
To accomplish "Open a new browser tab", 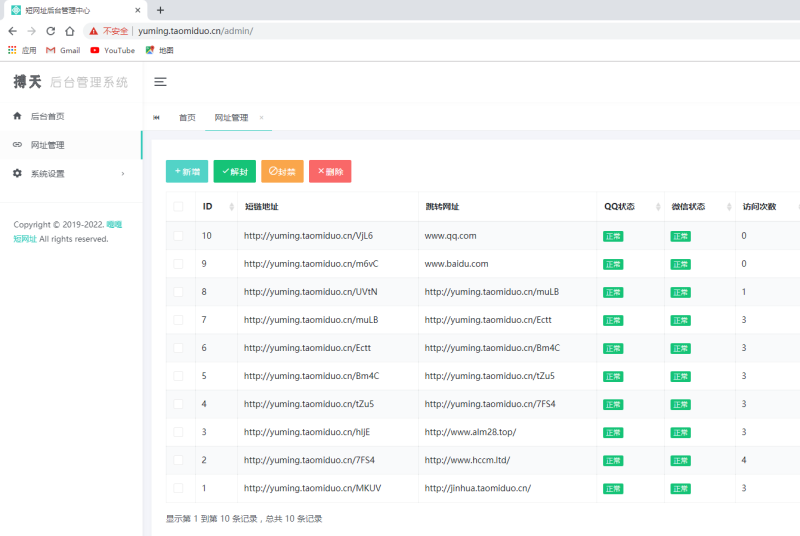I will pyautogui.click(x=160, y=10).
